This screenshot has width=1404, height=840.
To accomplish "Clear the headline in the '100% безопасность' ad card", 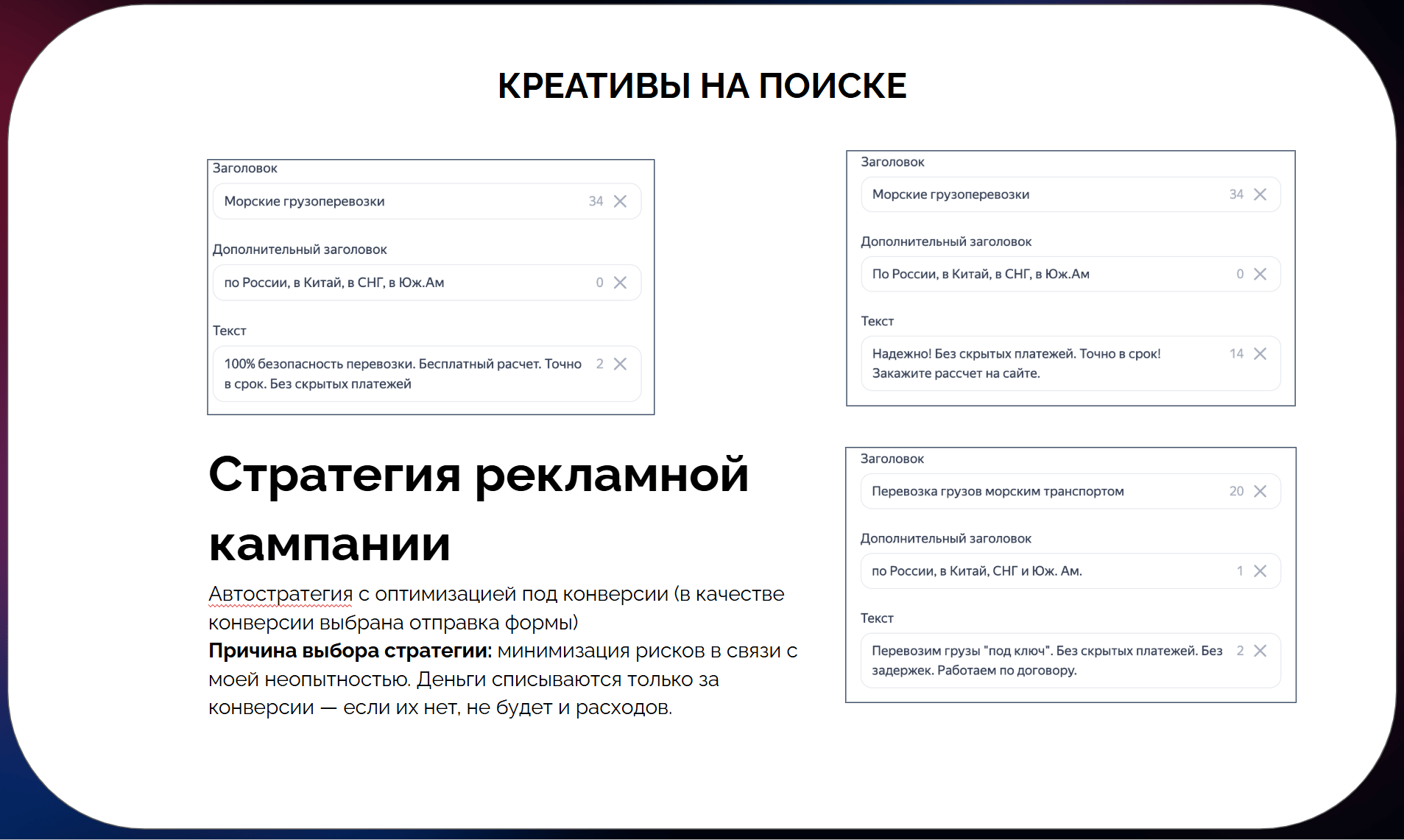I will (620, 202).
